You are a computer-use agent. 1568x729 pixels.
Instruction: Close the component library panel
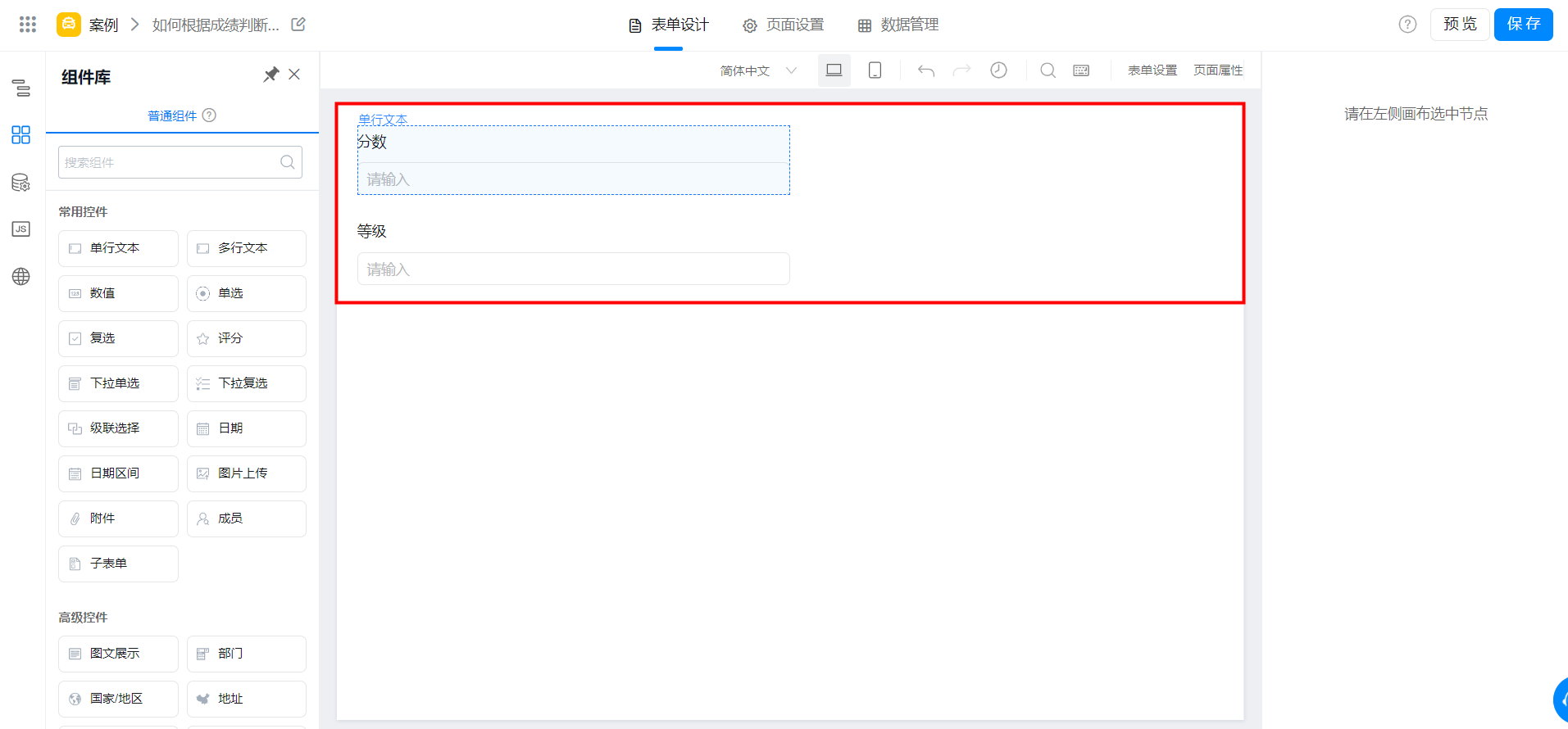(294, 75)
